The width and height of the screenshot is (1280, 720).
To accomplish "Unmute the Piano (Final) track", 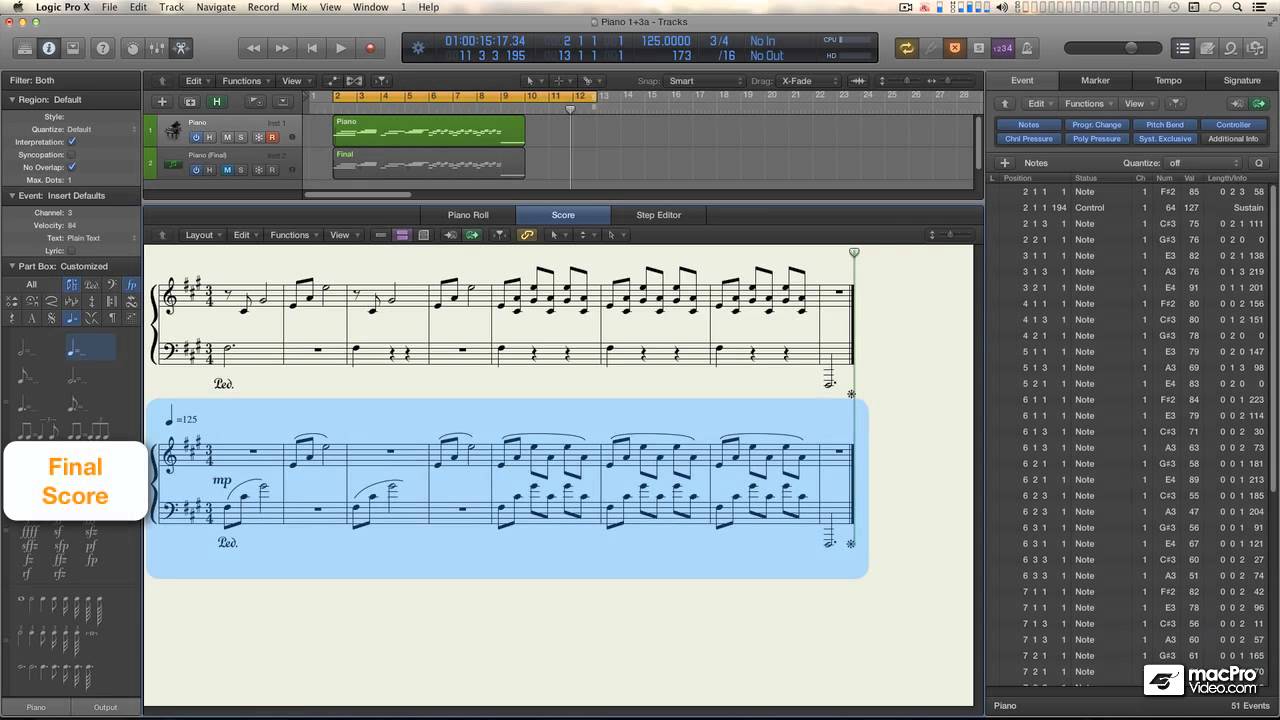I will (x=227, y=169).
